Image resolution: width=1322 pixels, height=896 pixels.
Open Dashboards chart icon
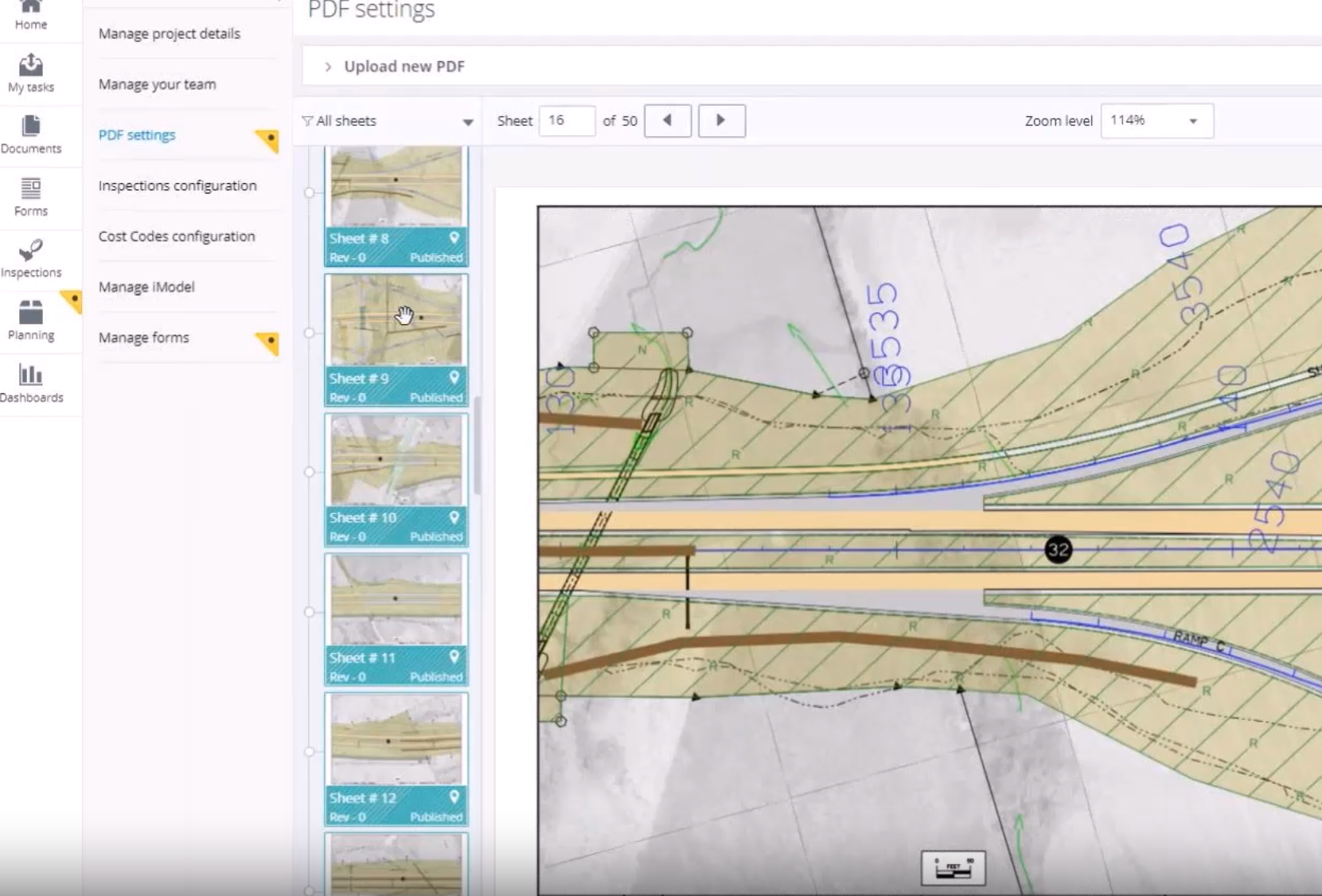coord(30,375)
